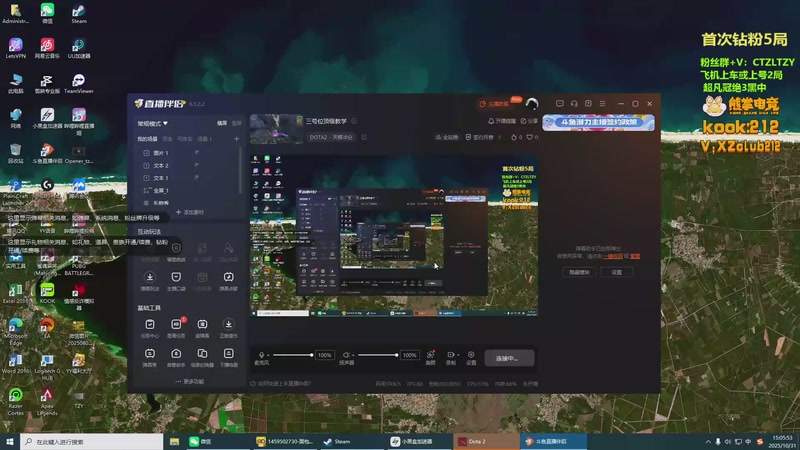The width and height of the screenshot is (800, 450).
Task: Open TeamViewer desktop shortcut
Action: (x=79, y=84)
